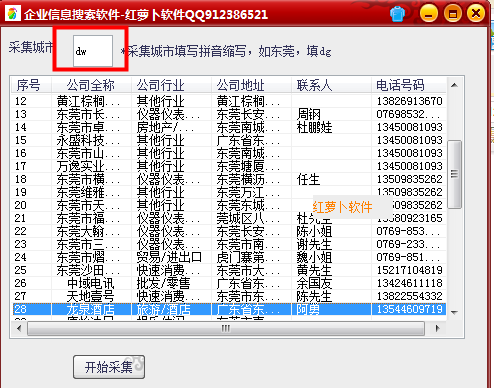Click the vertical scrollbar thumb
Screen dimensions: 494x388
[x=454, y=174]
